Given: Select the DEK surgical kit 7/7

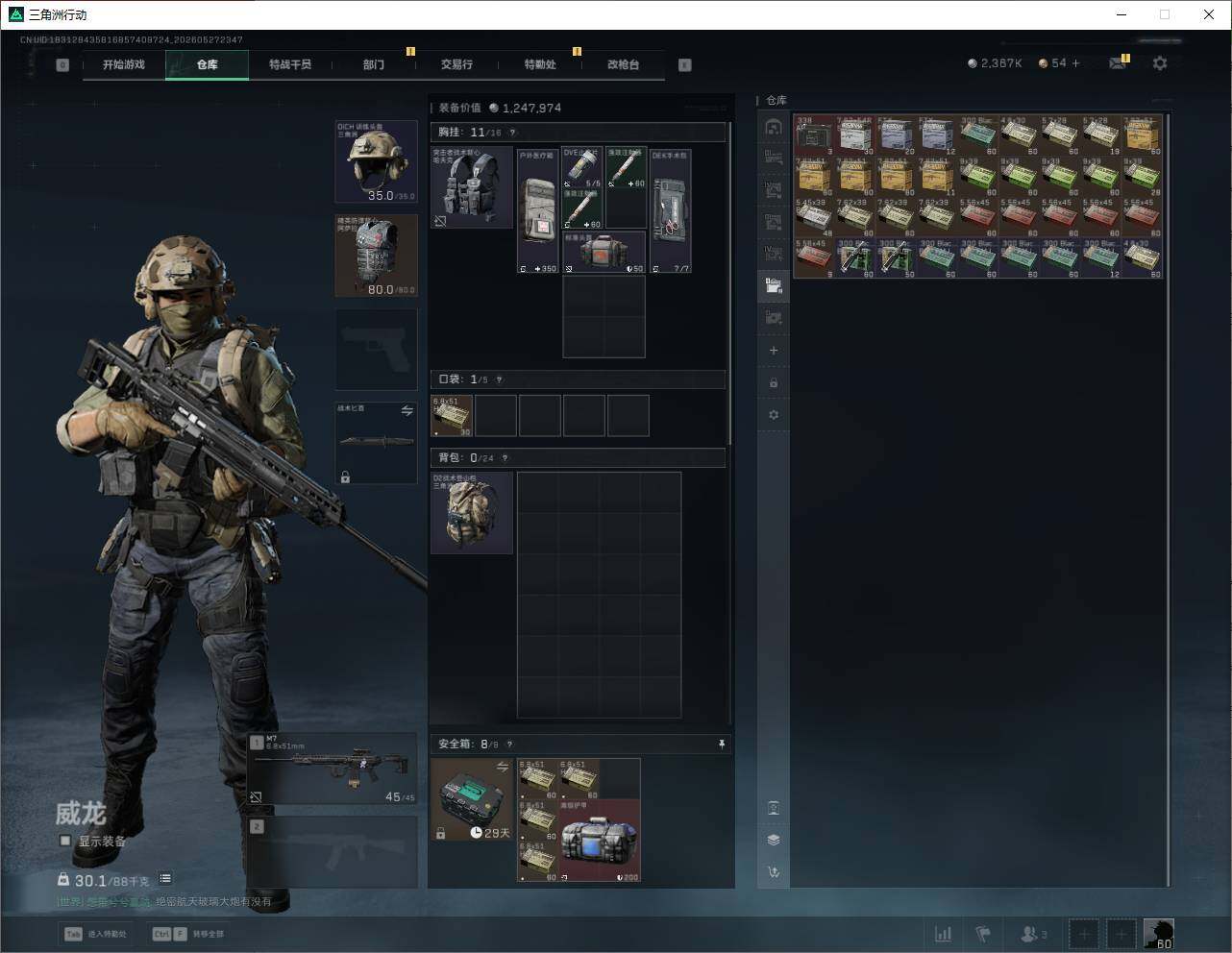Looking at the screenshot, I should (x=671, y=210).
